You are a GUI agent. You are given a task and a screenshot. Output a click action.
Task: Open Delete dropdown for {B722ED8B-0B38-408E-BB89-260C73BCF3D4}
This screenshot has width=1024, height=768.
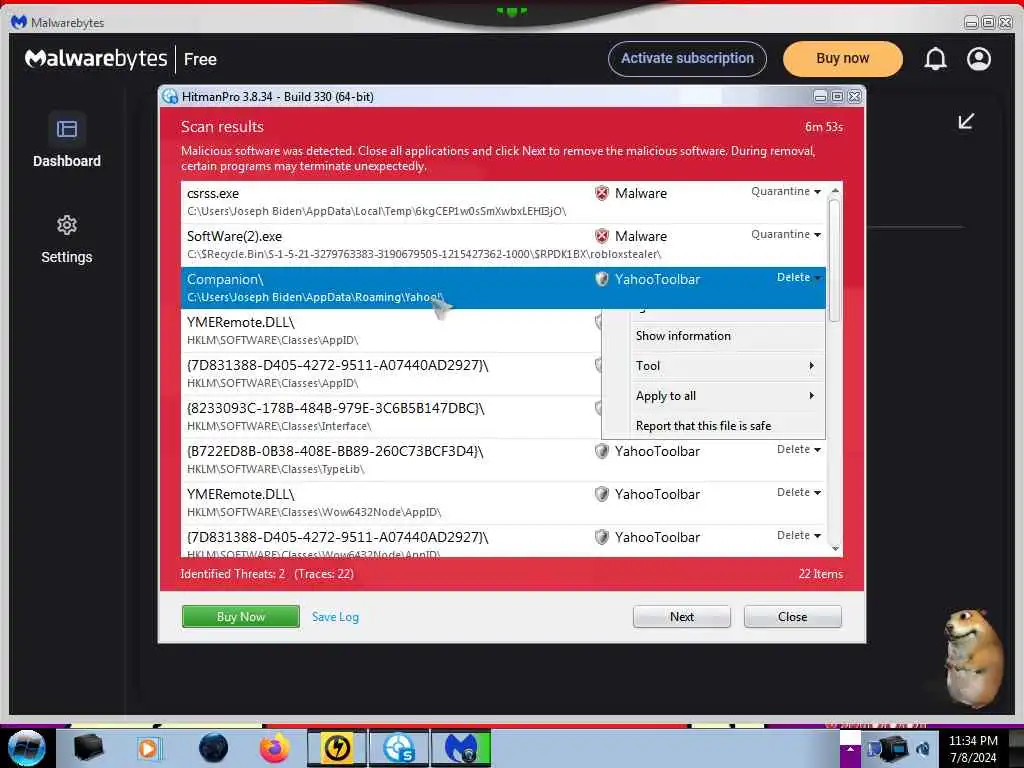[799, 449]
